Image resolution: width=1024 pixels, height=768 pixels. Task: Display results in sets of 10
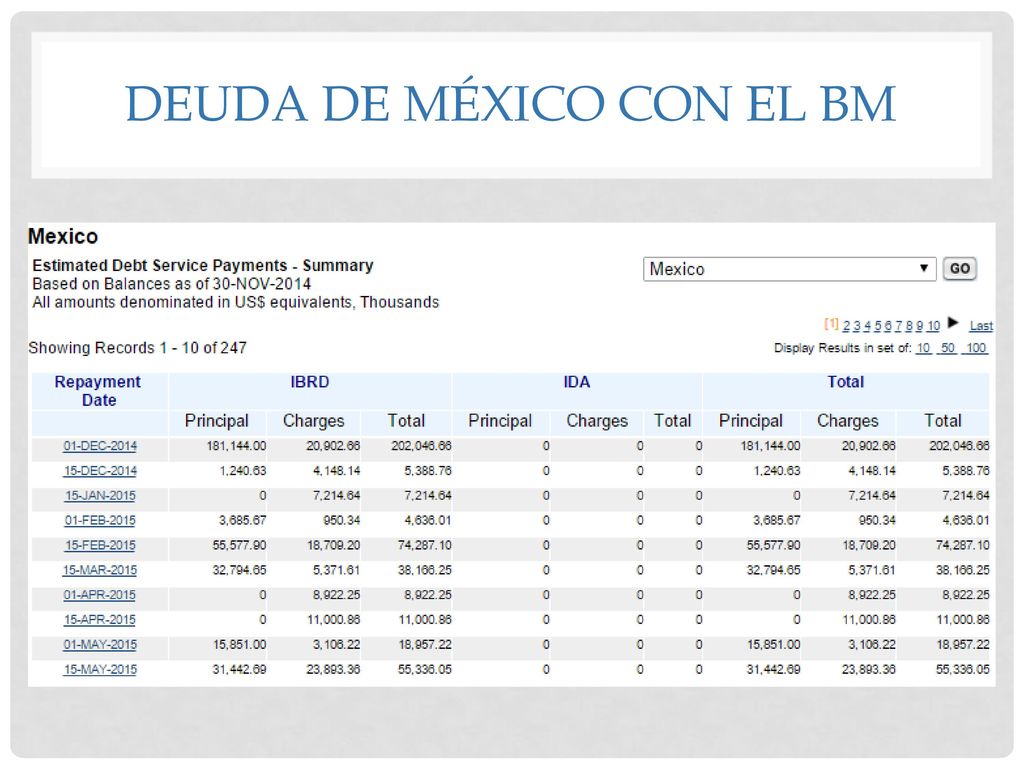923,348
